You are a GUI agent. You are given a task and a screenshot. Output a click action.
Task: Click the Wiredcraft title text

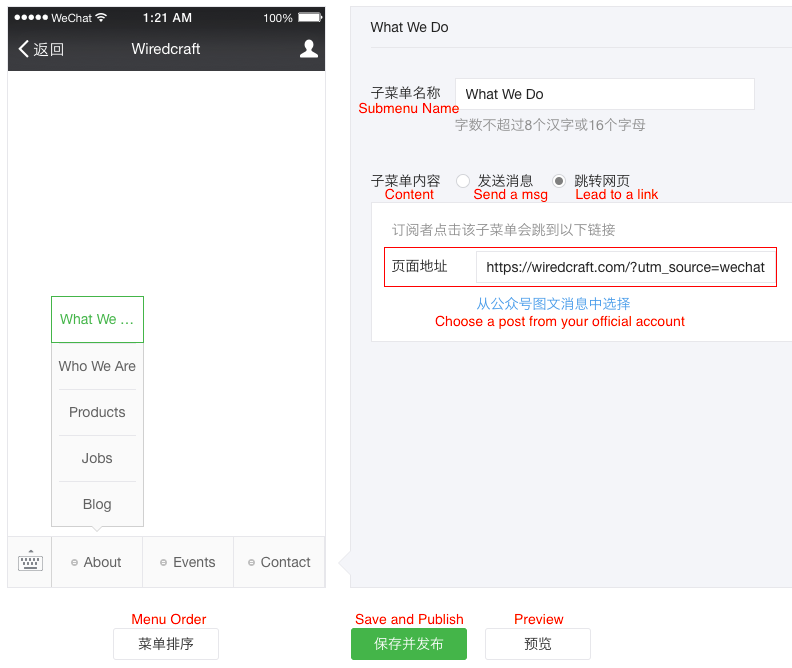tap(166, 49)
